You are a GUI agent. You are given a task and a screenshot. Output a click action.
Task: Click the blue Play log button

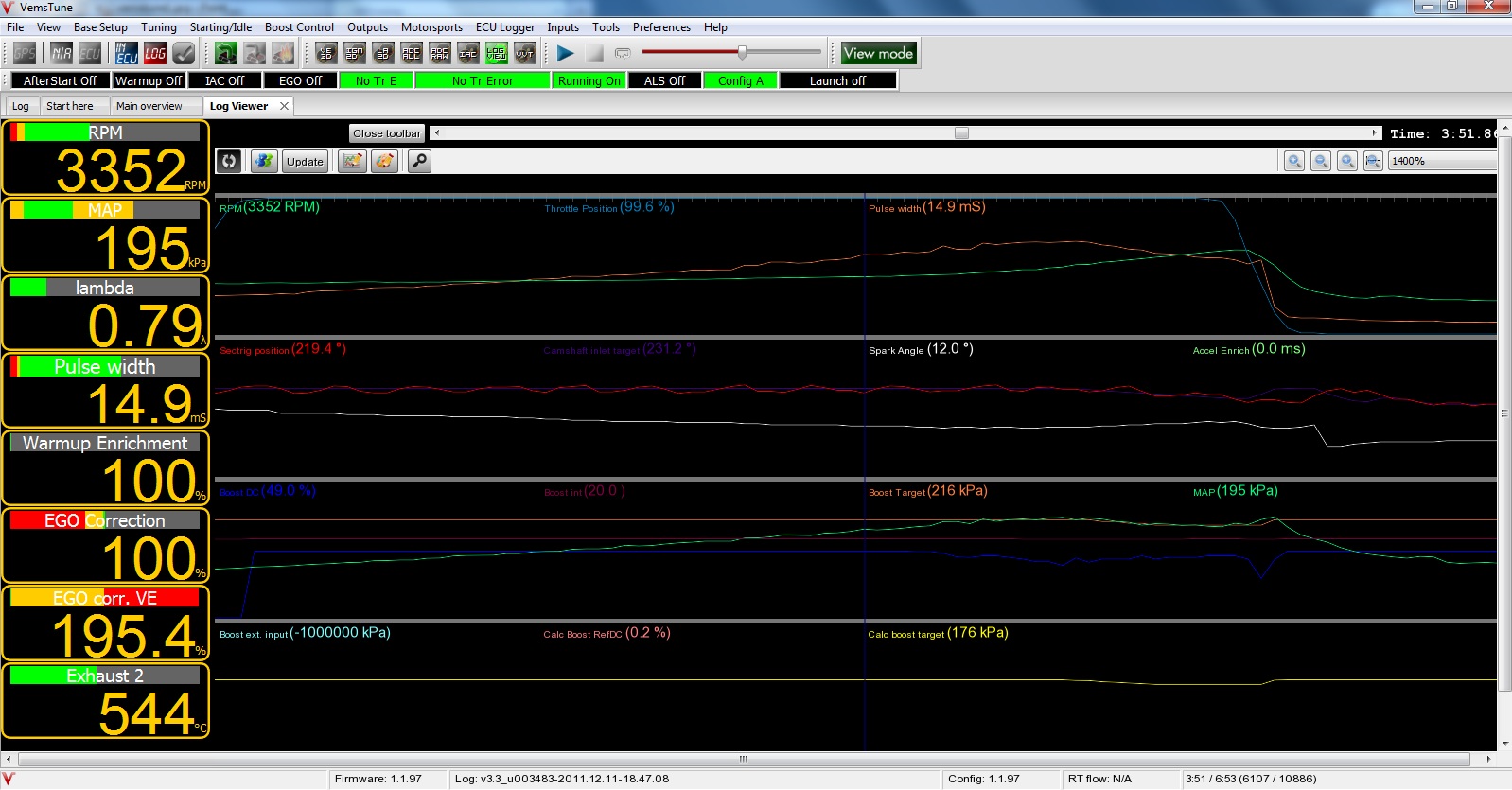tap(565, 54)
